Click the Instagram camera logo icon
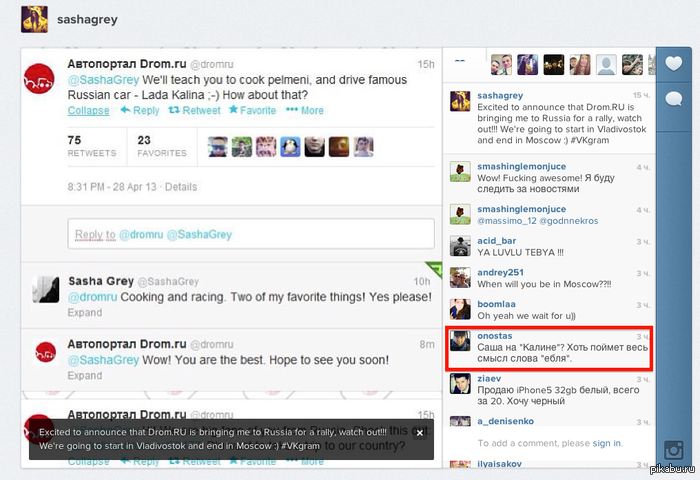Viewport: 700px width, 480px height. 673,450
